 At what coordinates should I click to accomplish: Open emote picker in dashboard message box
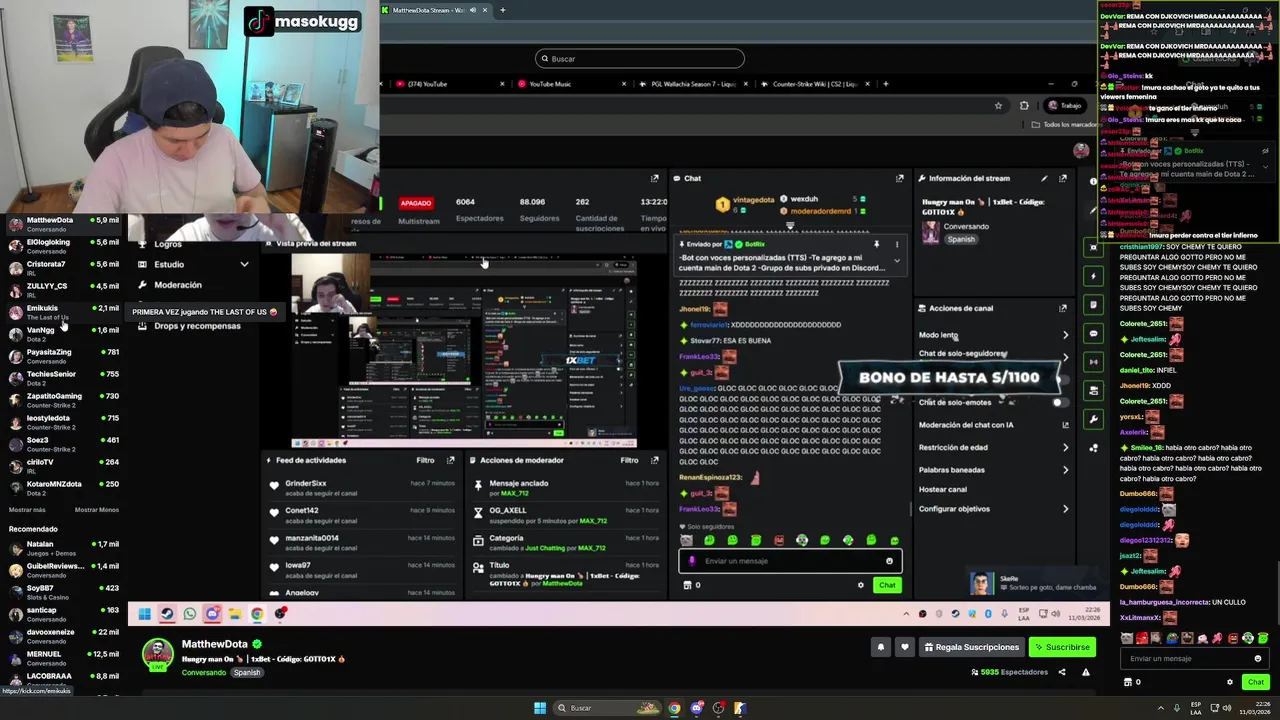coord(889,561)
